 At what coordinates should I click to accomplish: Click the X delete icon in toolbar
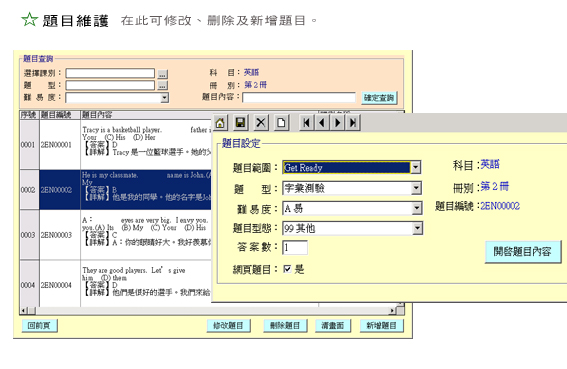click(x=261, y=123)
